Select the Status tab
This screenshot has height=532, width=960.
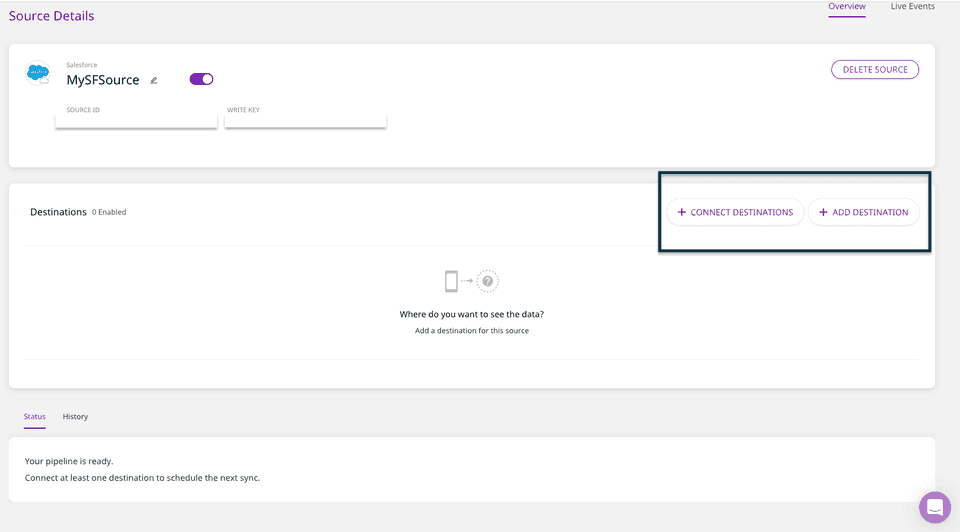tap(35, 416)
